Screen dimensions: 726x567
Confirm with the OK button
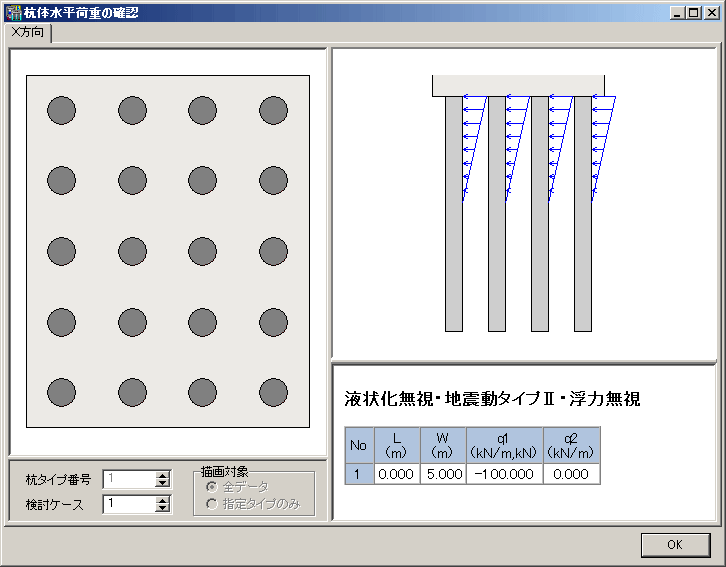coord(675,545)
